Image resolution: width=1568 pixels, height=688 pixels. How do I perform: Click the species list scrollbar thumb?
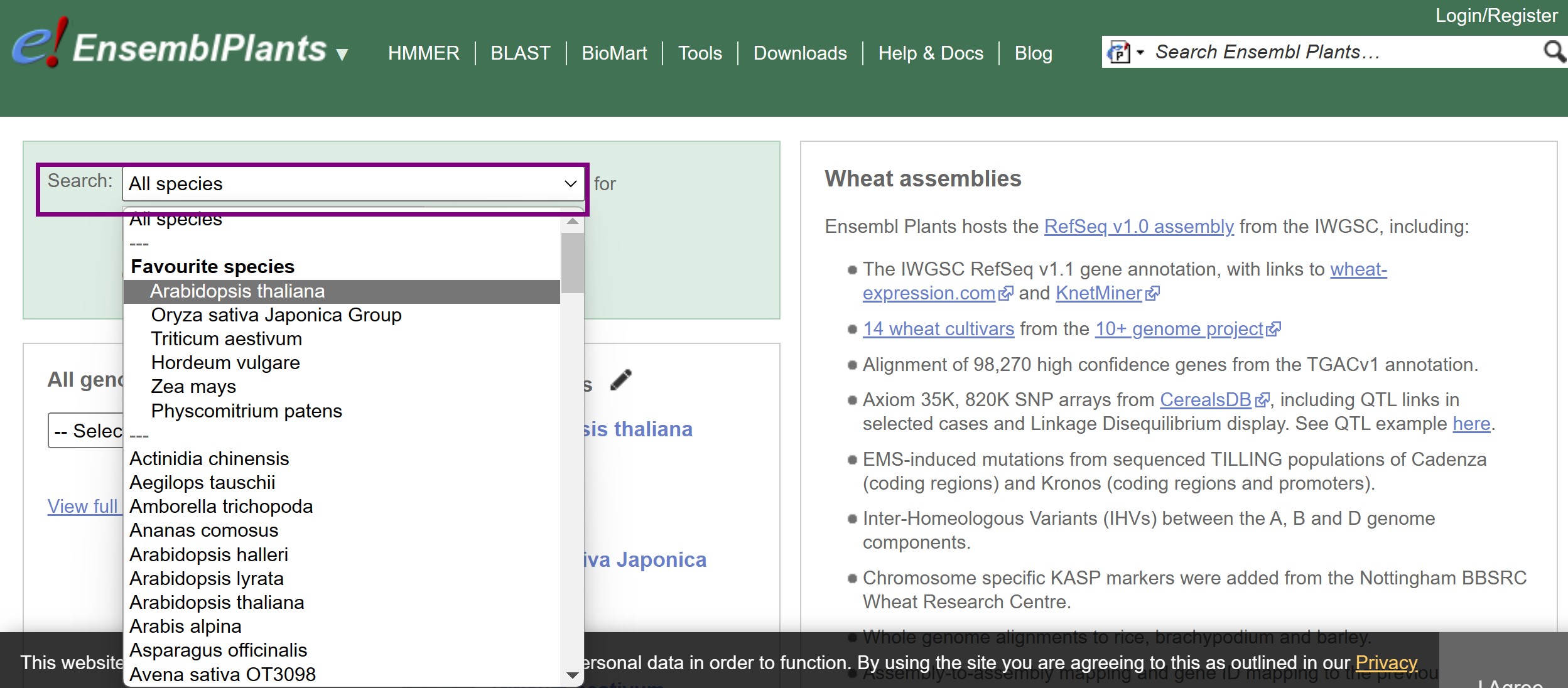(x=572, y=263)
